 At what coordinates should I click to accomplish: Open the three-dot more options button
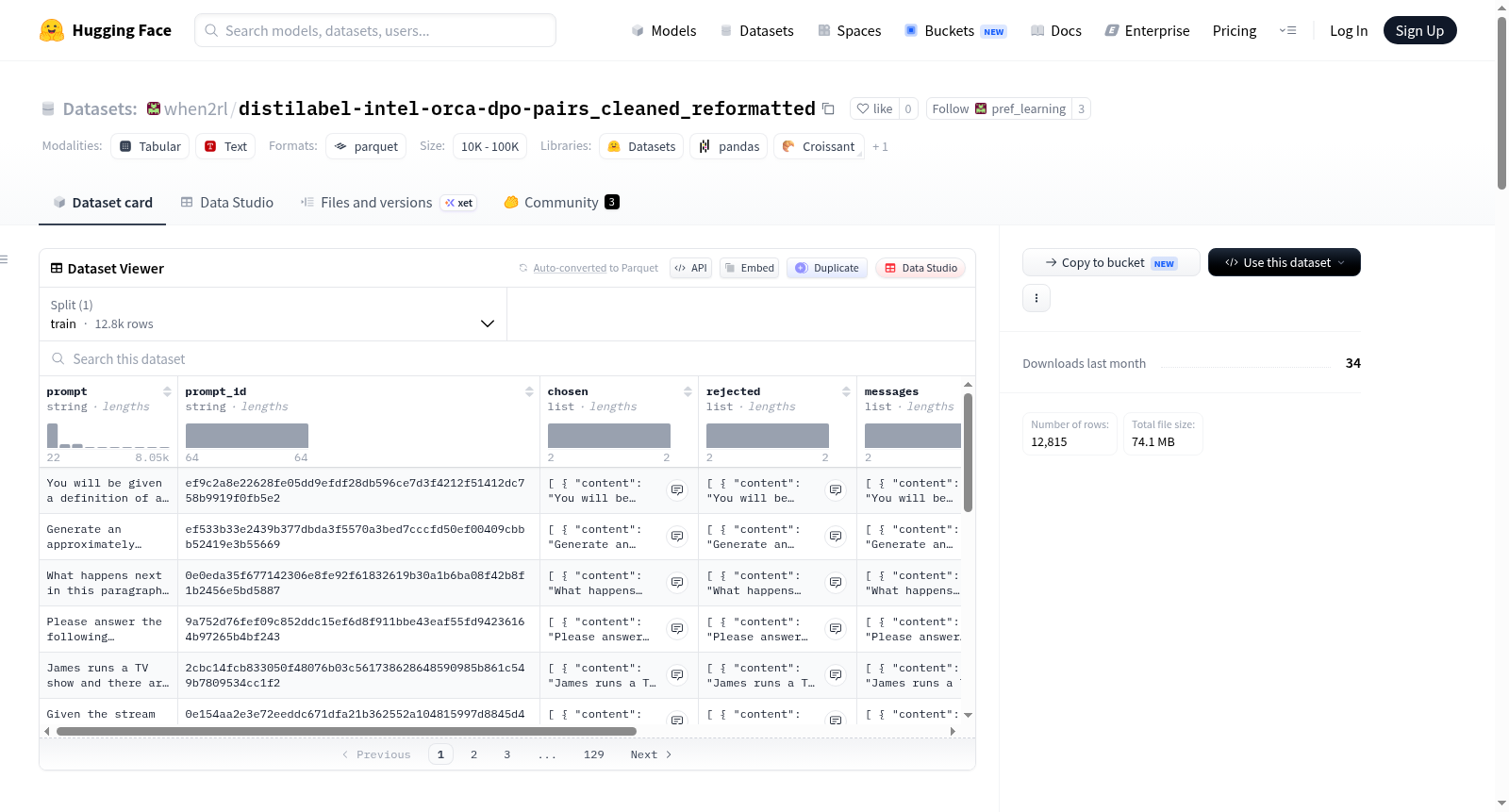[x=1036, y=298]
